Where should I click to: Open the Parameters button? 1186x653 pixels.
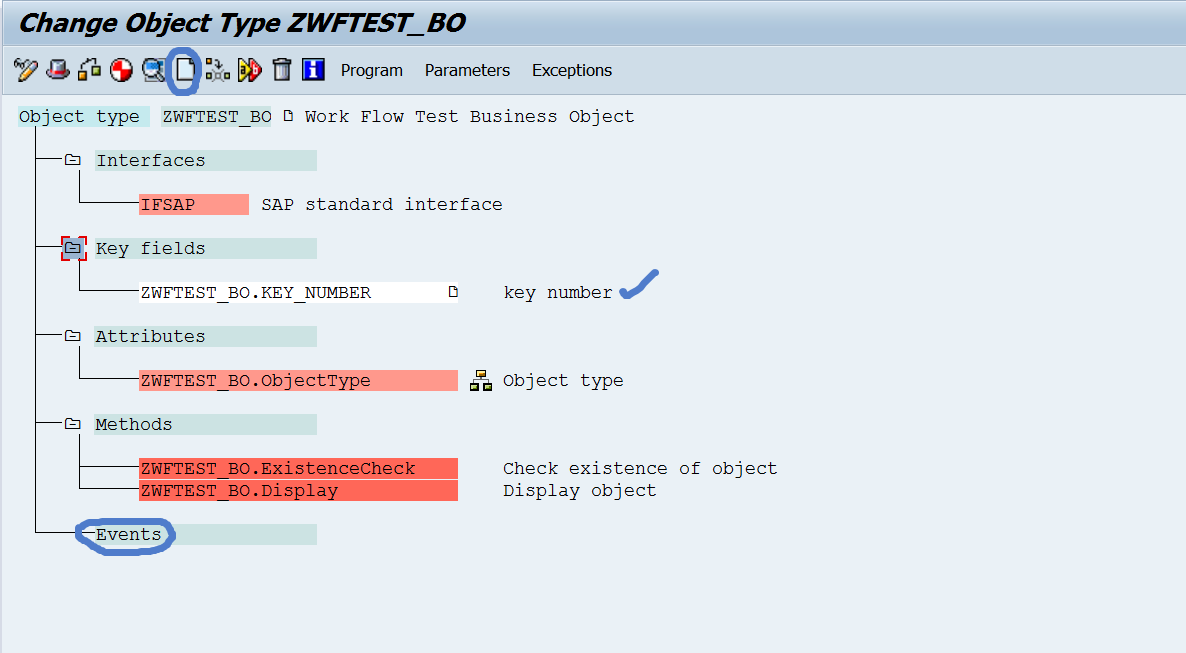point(467,70)
